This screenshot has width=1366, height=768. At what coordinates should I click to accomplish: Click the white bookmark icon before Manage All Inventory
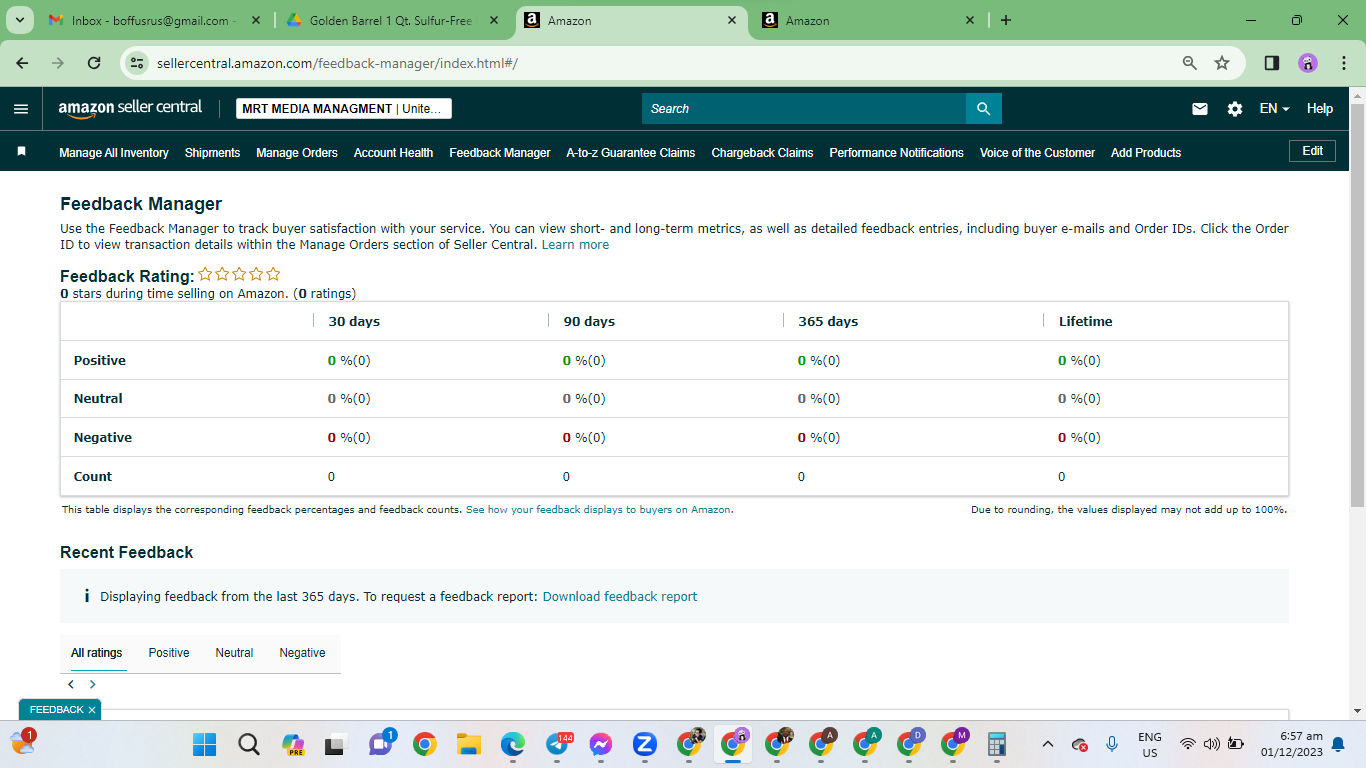21,152
